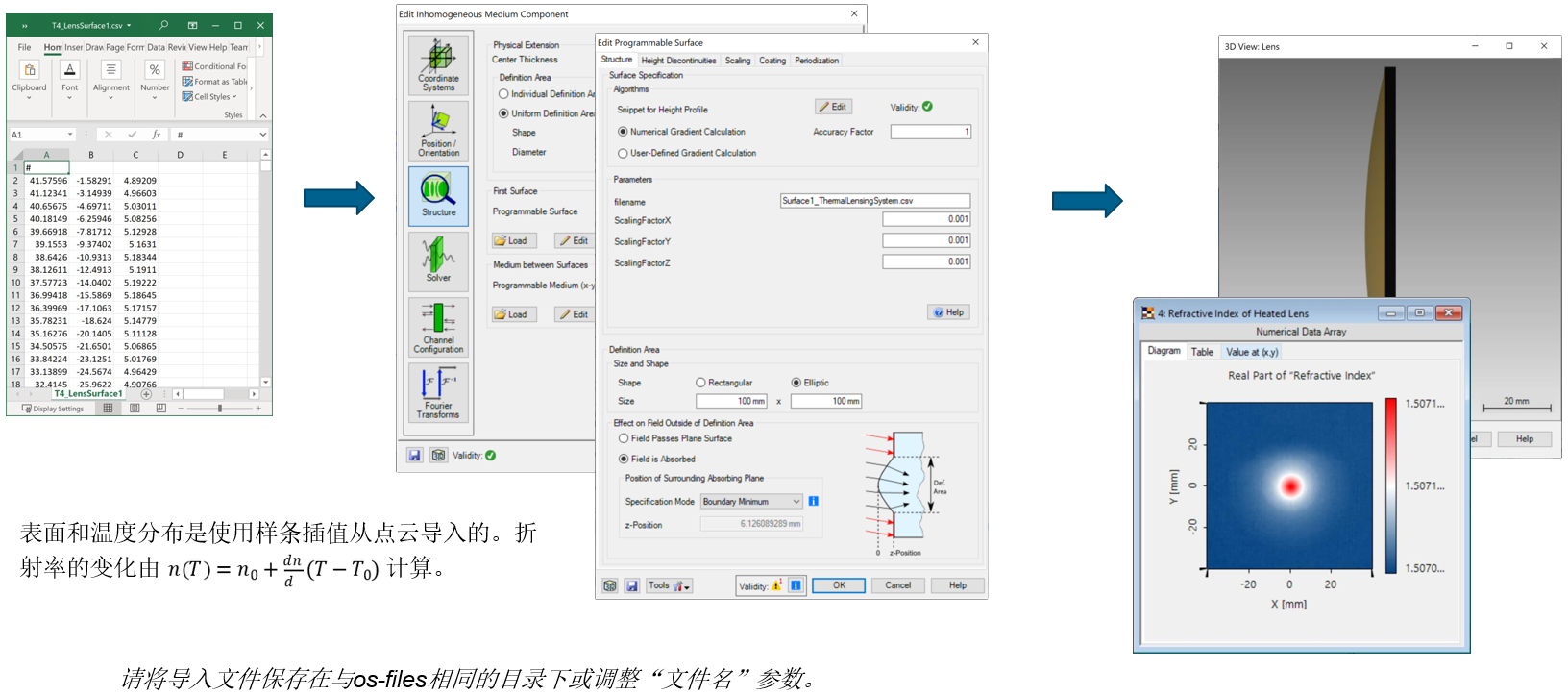Viewport: 1568px width, 696px height.
Task: Click the validity warning triangle icon
Action: pos(777,585)
